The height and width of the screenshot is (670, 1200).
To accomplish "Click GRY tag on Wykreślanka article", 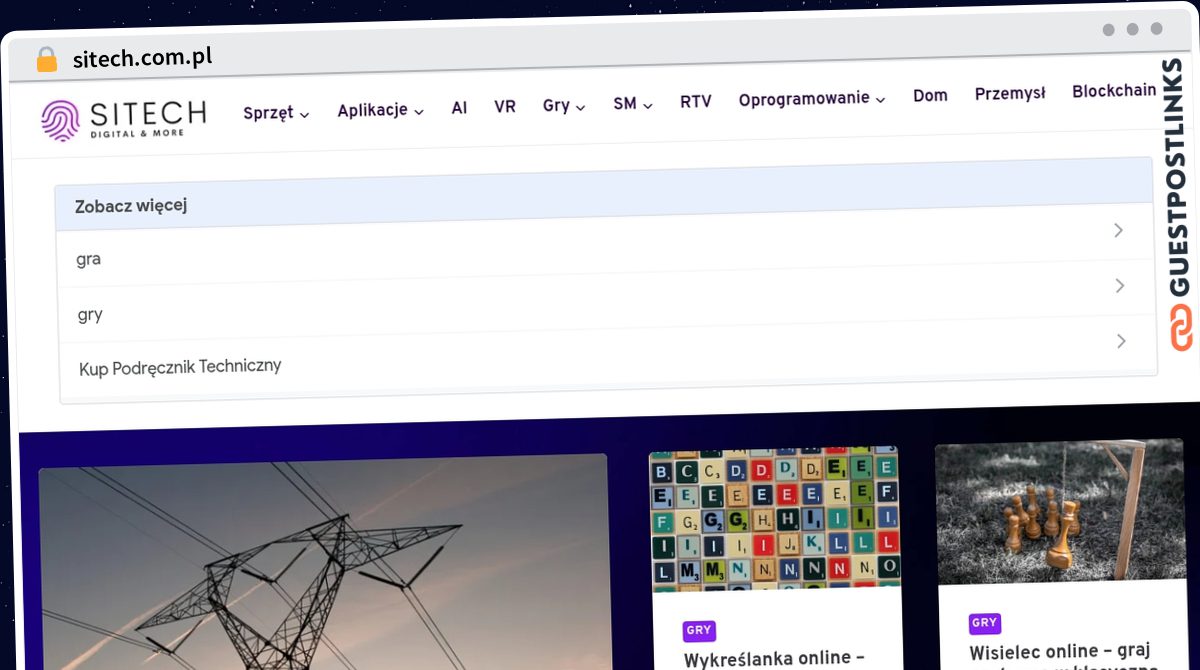I will [x=699, y=630].
